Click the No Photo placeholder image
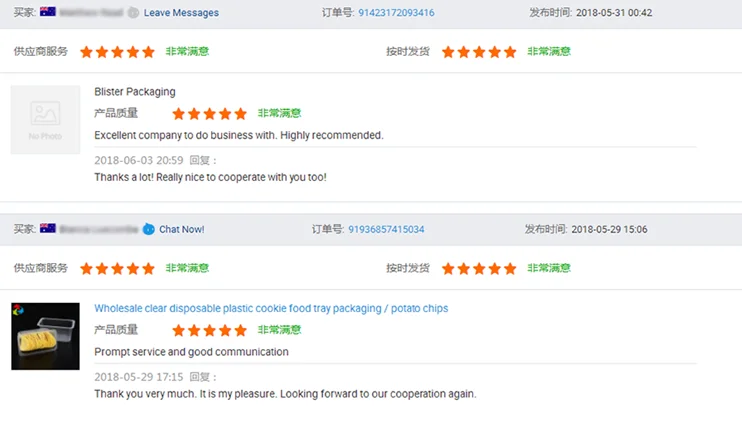 pos(45,120)
